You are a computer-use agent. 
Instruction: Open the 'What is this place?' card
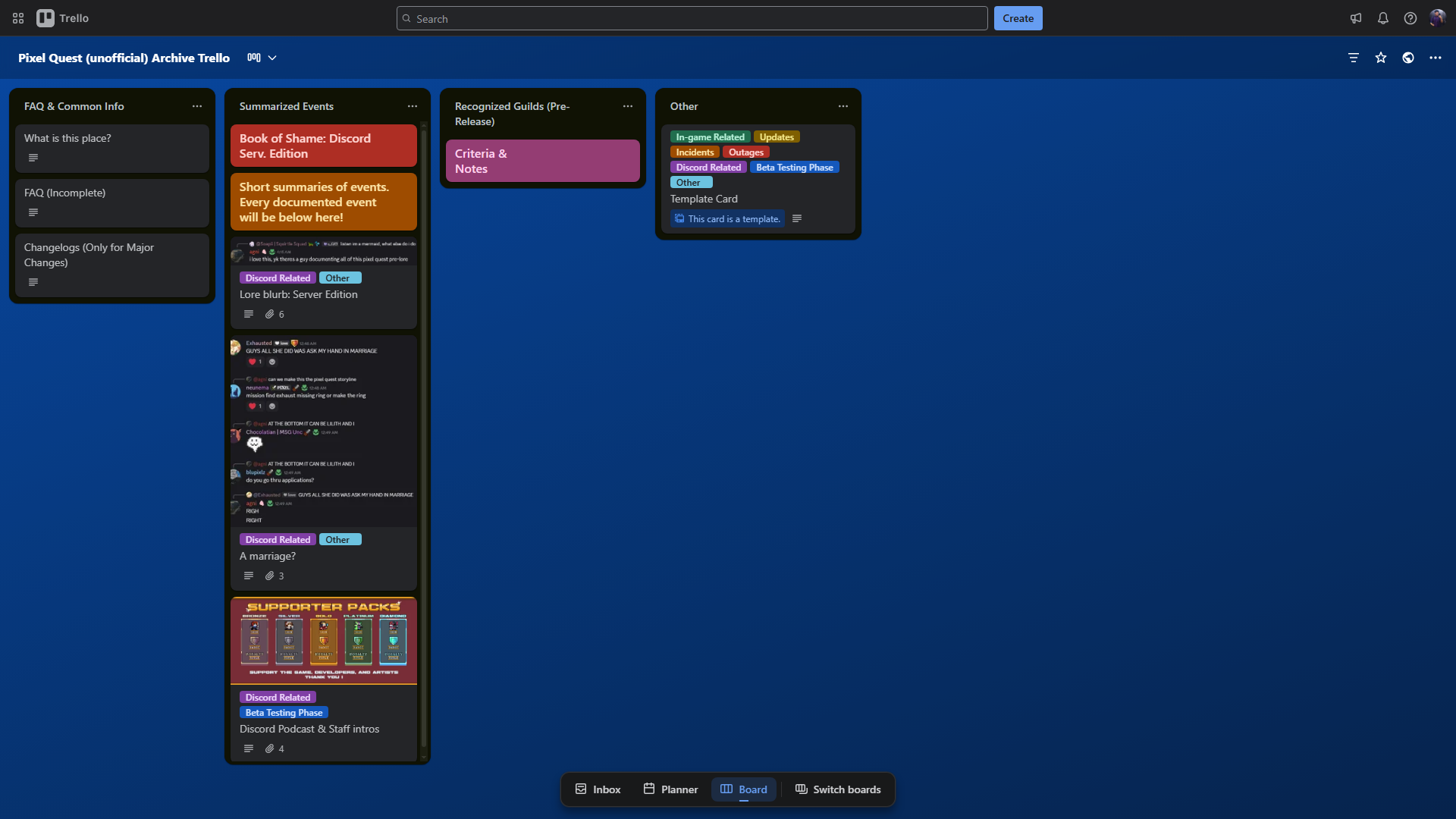click(111, 148)
